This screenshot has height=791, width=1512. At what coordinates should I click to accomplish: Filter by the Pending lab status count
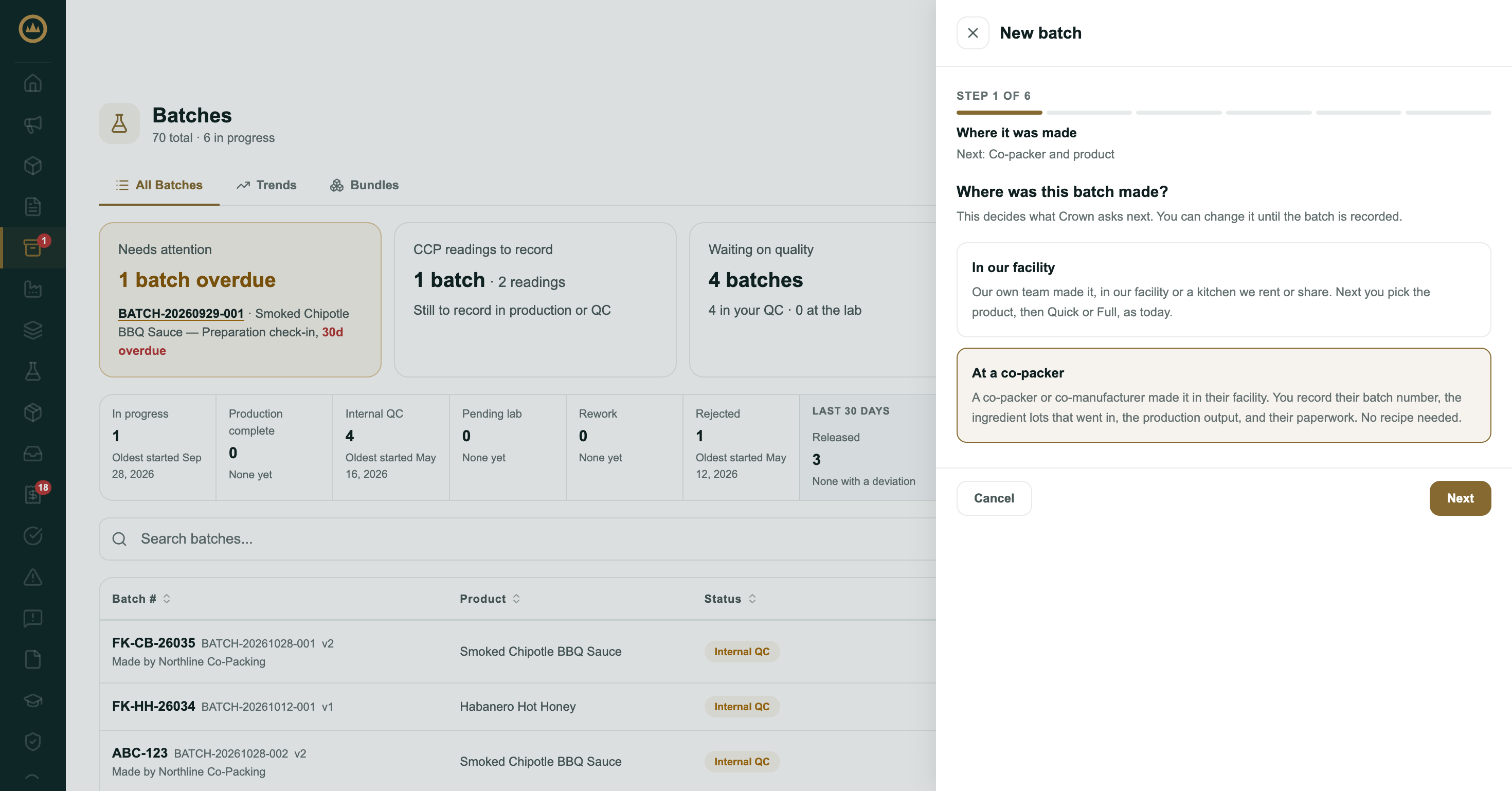pos(507,447)
